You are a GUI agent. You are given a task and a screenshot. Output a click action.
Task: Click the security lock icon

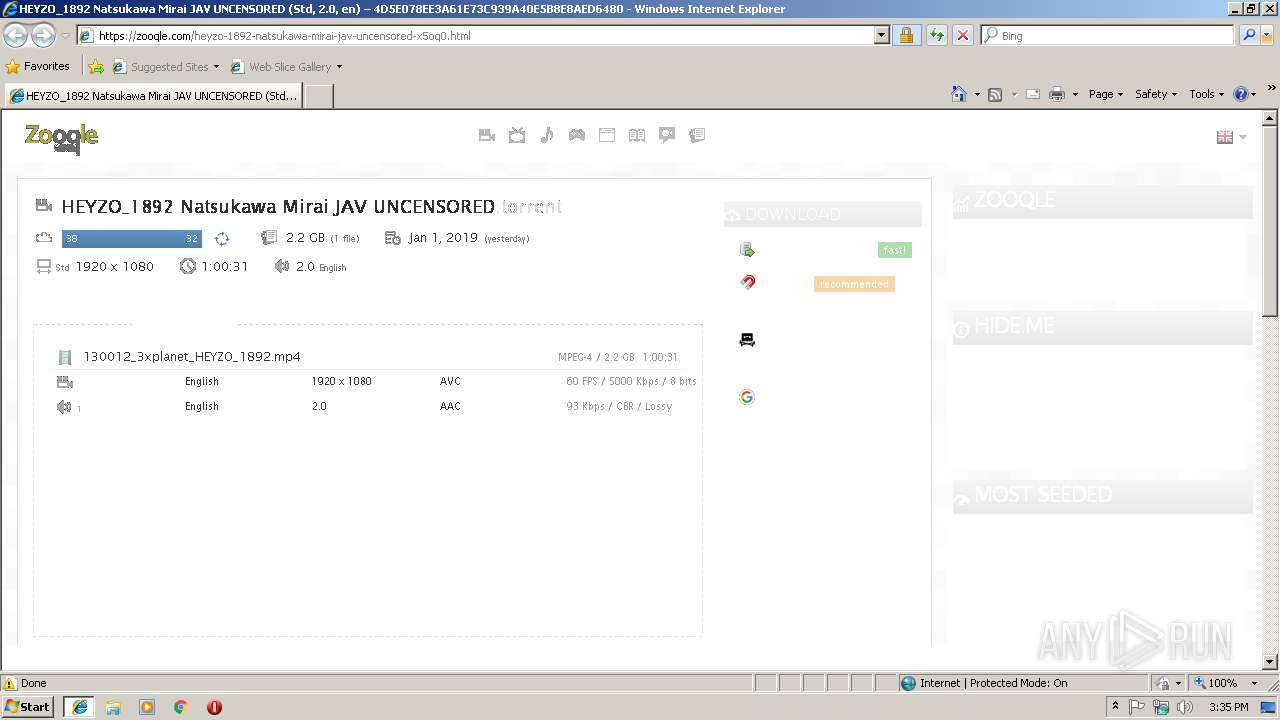click(906, 35)
